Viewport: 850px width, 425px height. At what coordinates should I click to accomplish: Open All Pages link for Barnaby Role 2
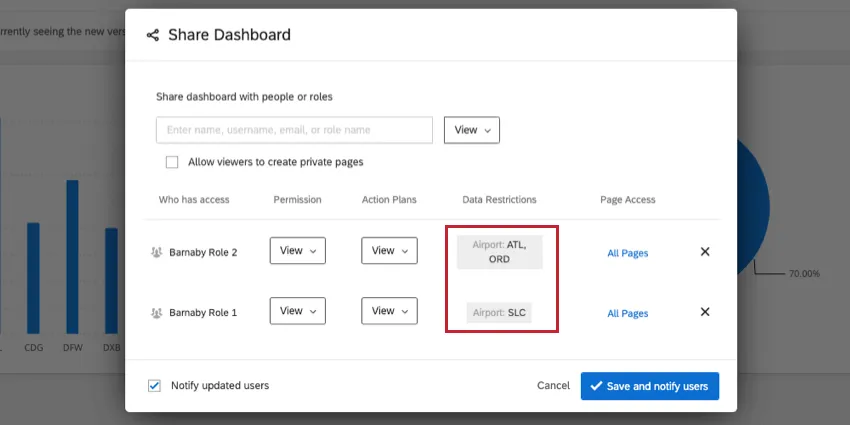pyautogui.click(x=627, y=253)
